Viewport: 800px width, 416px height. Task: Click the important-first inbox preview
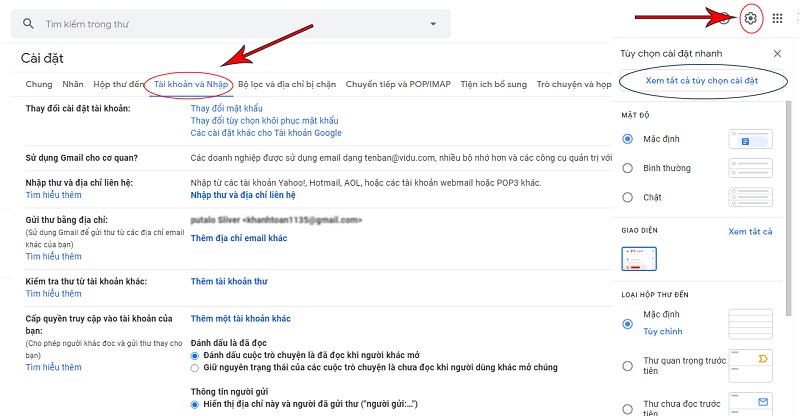click(751, 366)
